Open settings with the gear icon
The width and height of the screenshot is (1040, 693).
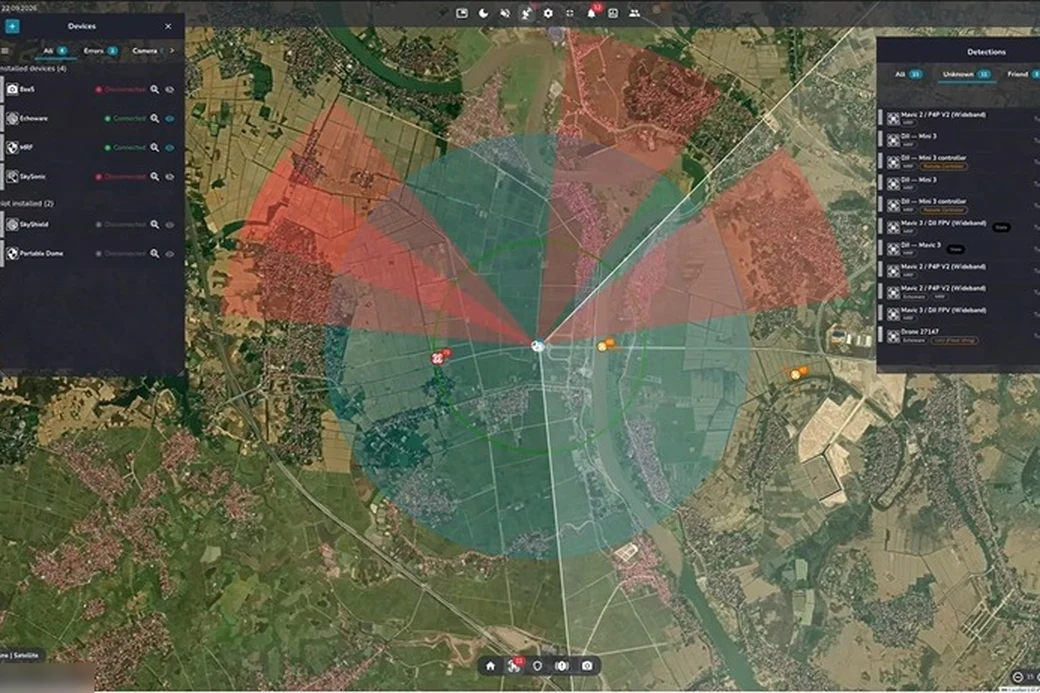(x=548, y=13)
